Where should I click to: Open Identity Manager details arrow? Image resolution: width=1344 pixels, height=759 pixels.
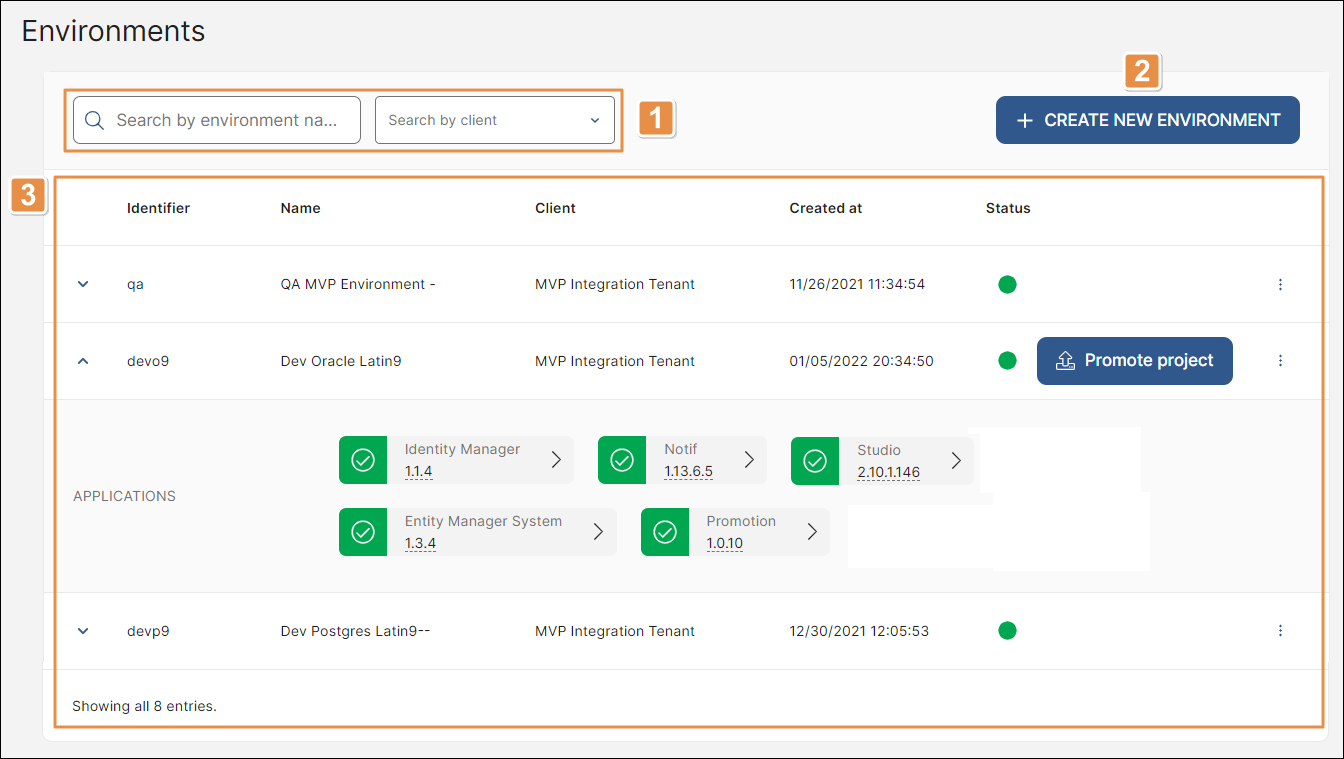(557, 460)
